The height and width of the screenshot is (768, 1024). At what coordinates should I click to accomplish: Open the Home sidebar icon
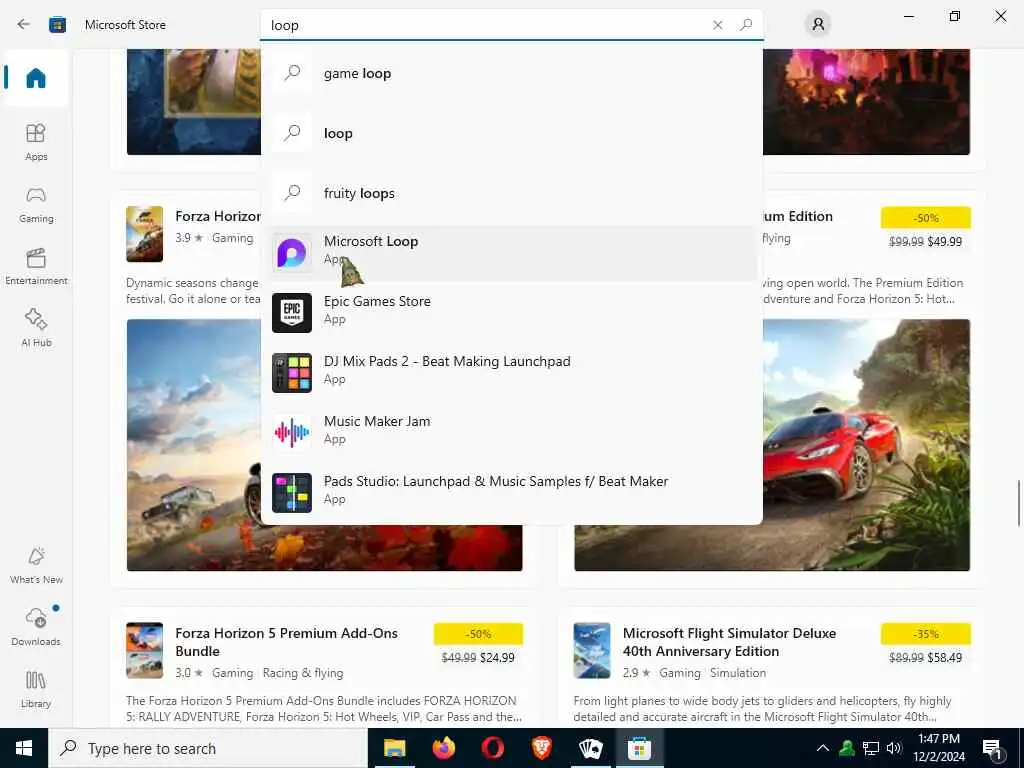[x=36, y=78]
